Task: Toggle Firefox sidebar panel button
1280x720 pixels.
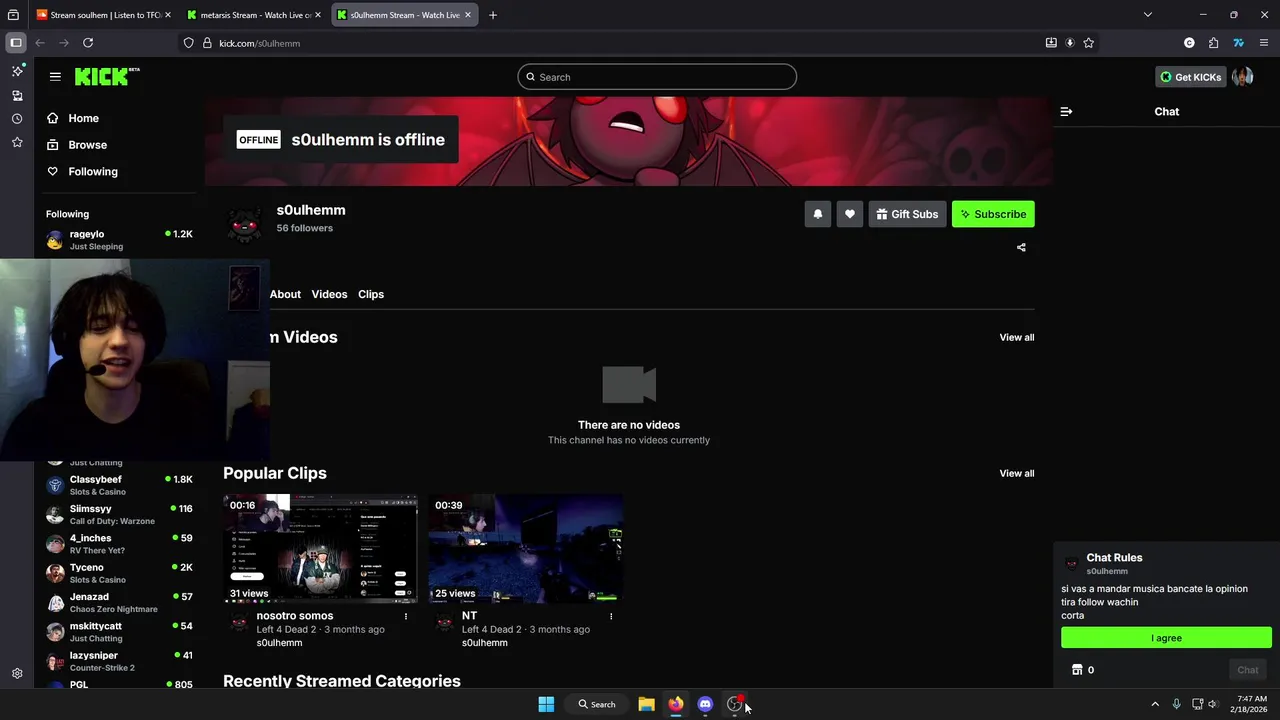Action: (15, 43)
